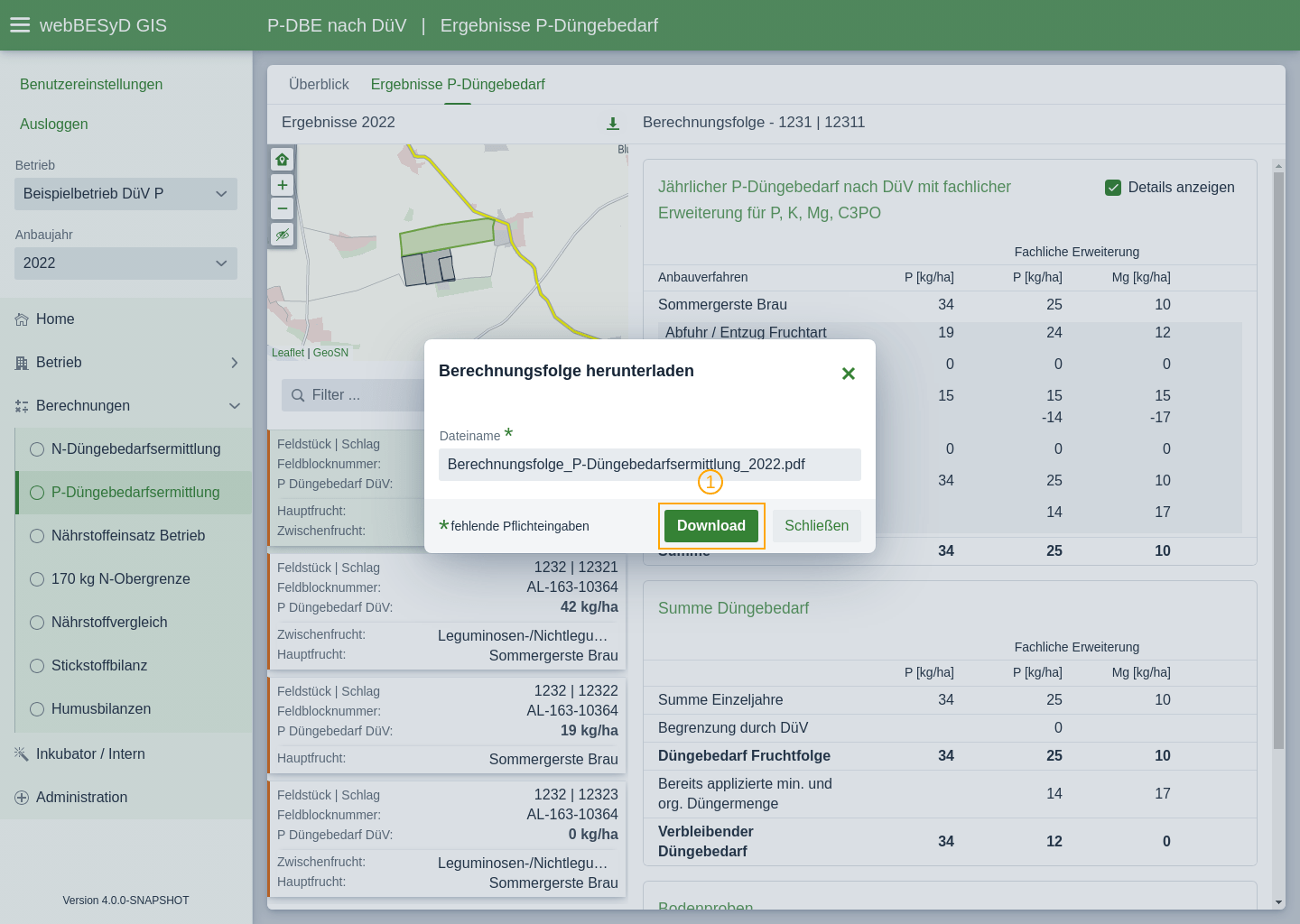This screenshot has width=1300, height=924.
Task: Click 'Sommergerste Brau' Anbauverfahren row
Action: [x=950, y=305]
